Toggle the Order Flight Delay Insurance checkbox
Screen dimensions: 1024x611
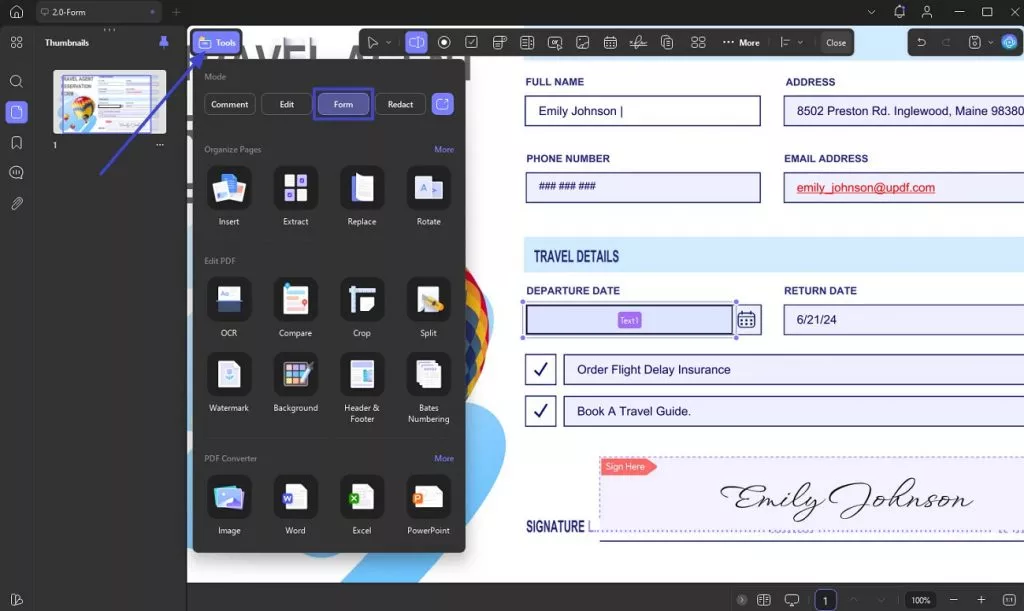point(540,369)
